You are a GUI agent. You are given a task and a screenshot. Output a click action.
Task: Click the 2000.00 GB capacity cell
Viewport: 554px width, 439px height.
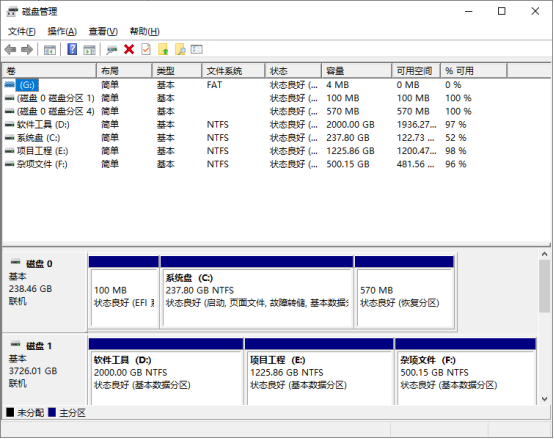click(x=350, y=125)
